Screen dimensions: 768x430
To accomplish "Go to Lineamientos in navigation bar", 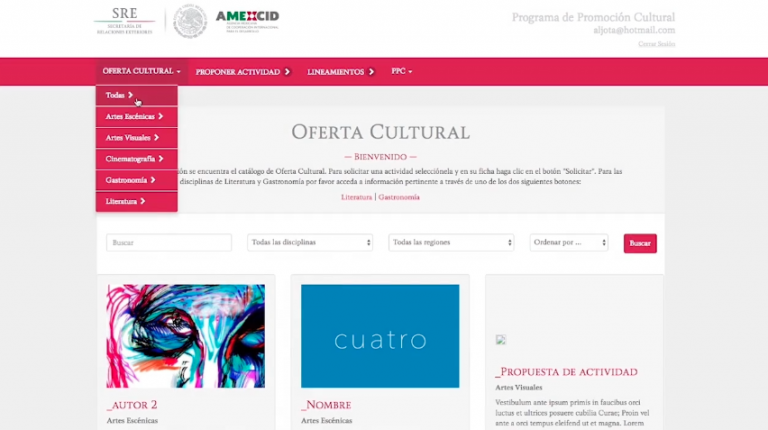I will point(341,72).
